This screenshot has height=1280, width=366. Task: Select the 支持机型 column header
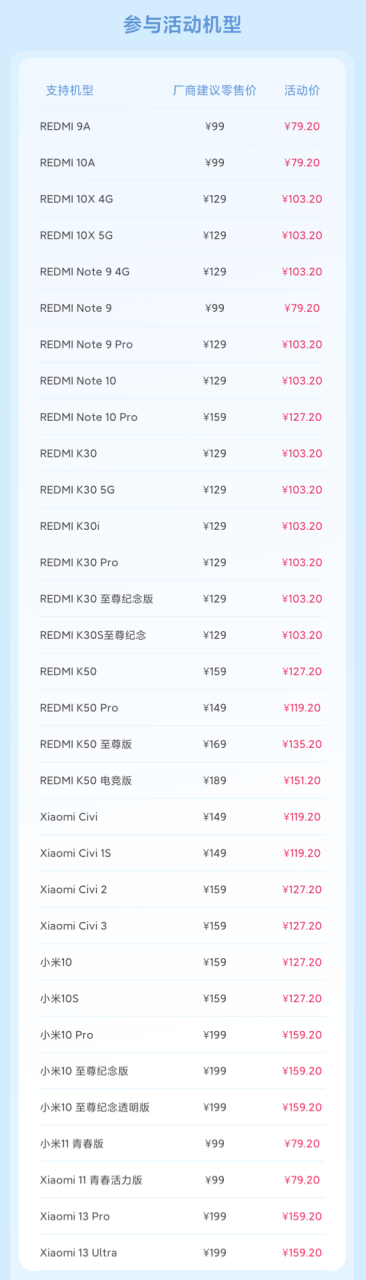click(69, 90)
